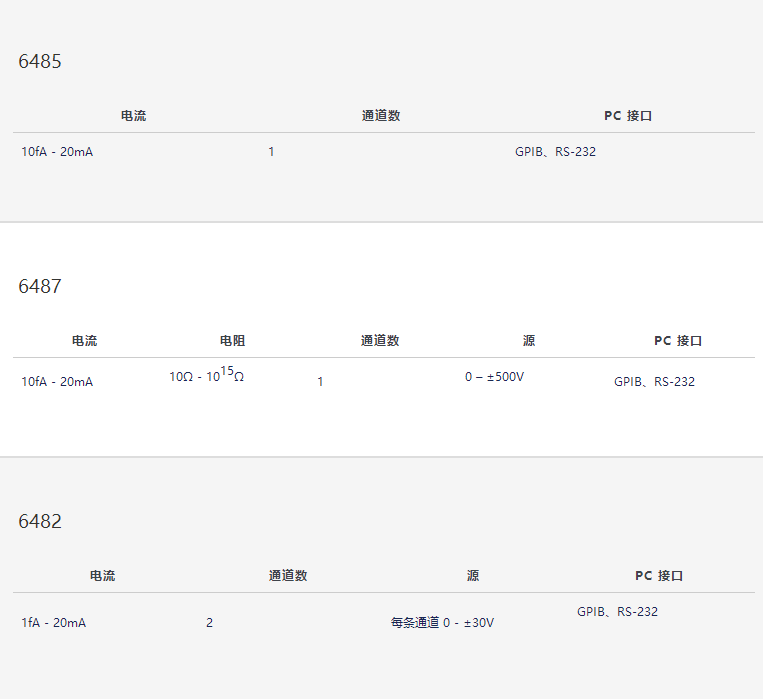Click channel count 2 in 6482 row
This screenshot has width=763, height=699.
pyautogui.click(x=209, y=623)
